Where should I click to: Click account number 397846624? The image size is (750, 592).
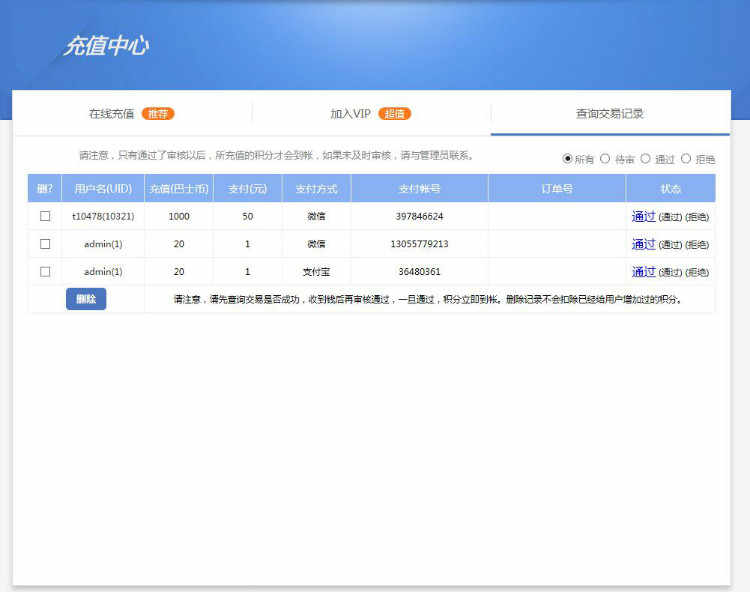pyautogui.click(x=419, y=216)
